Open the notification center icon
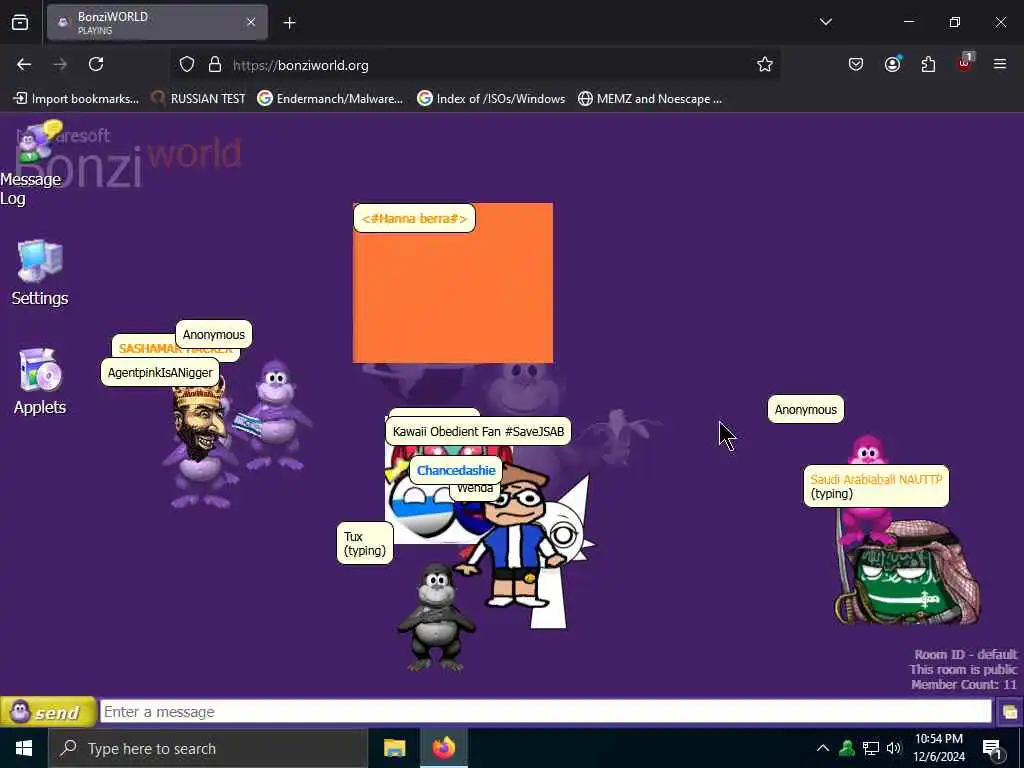1024x768 pixels. [993, 749]
